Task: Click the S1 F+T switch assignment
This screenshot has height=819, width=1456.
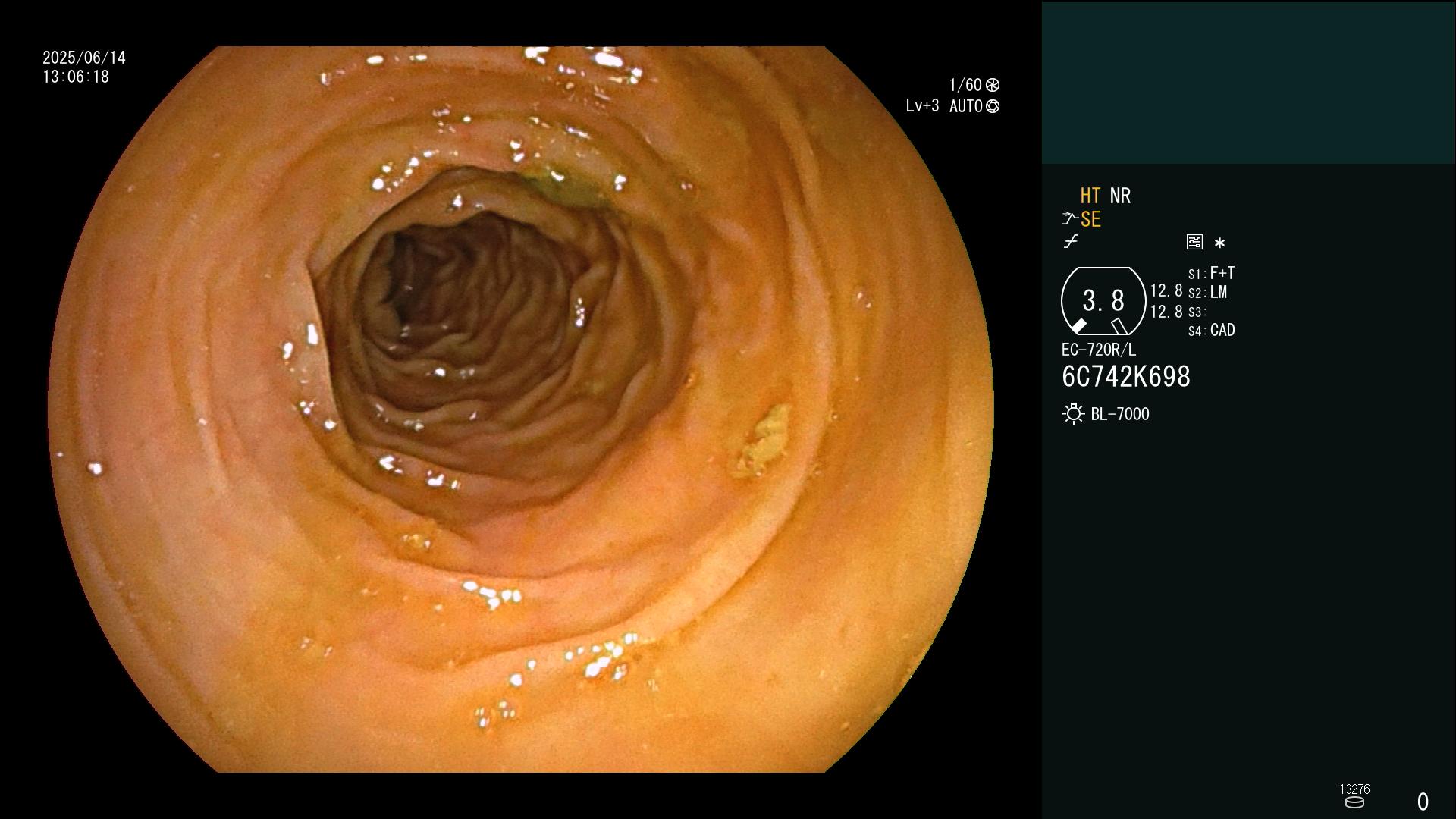Action: coord(1212,273)
